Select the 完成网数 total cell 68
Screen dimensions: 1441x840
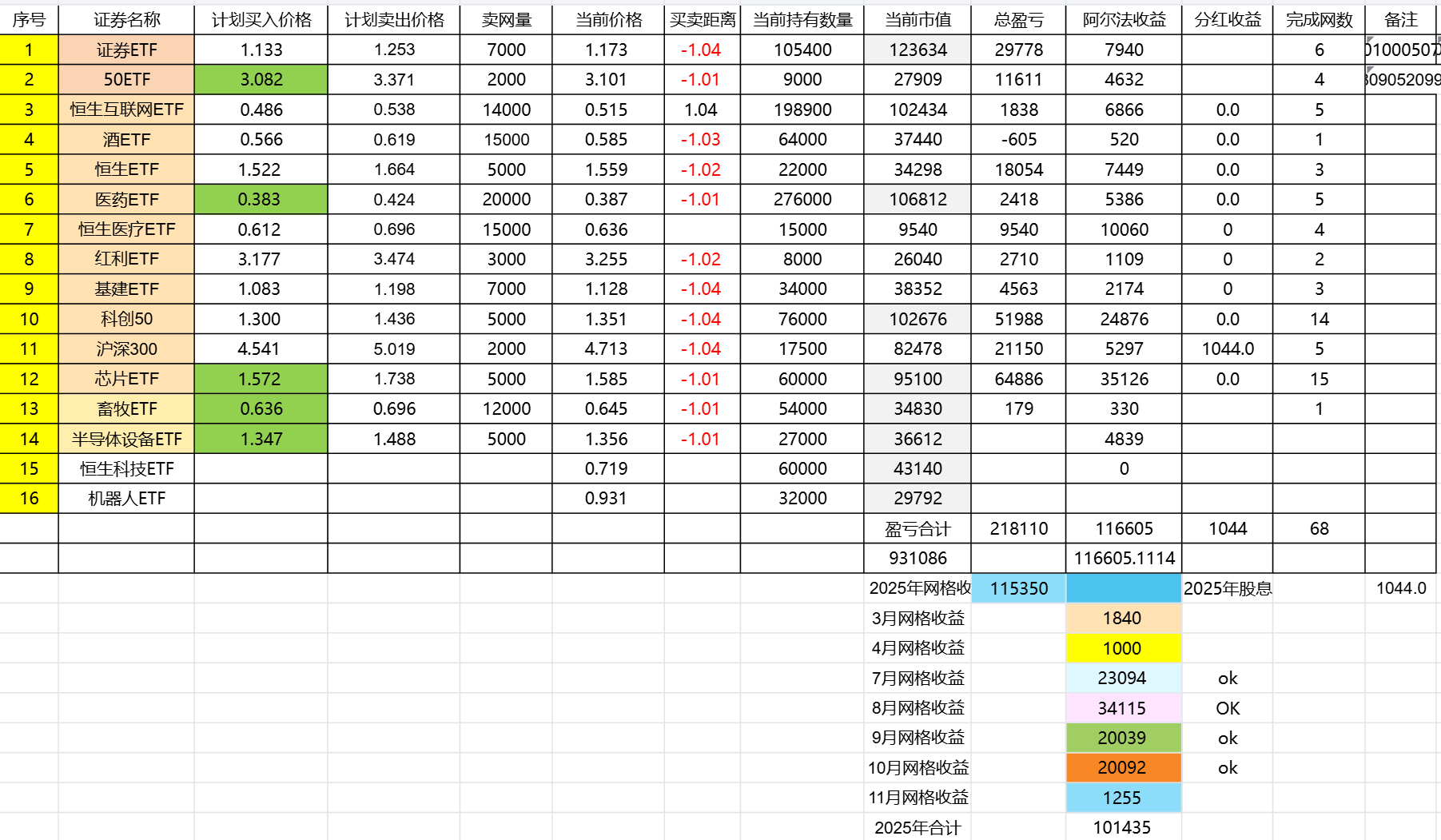coord(1319,528)
